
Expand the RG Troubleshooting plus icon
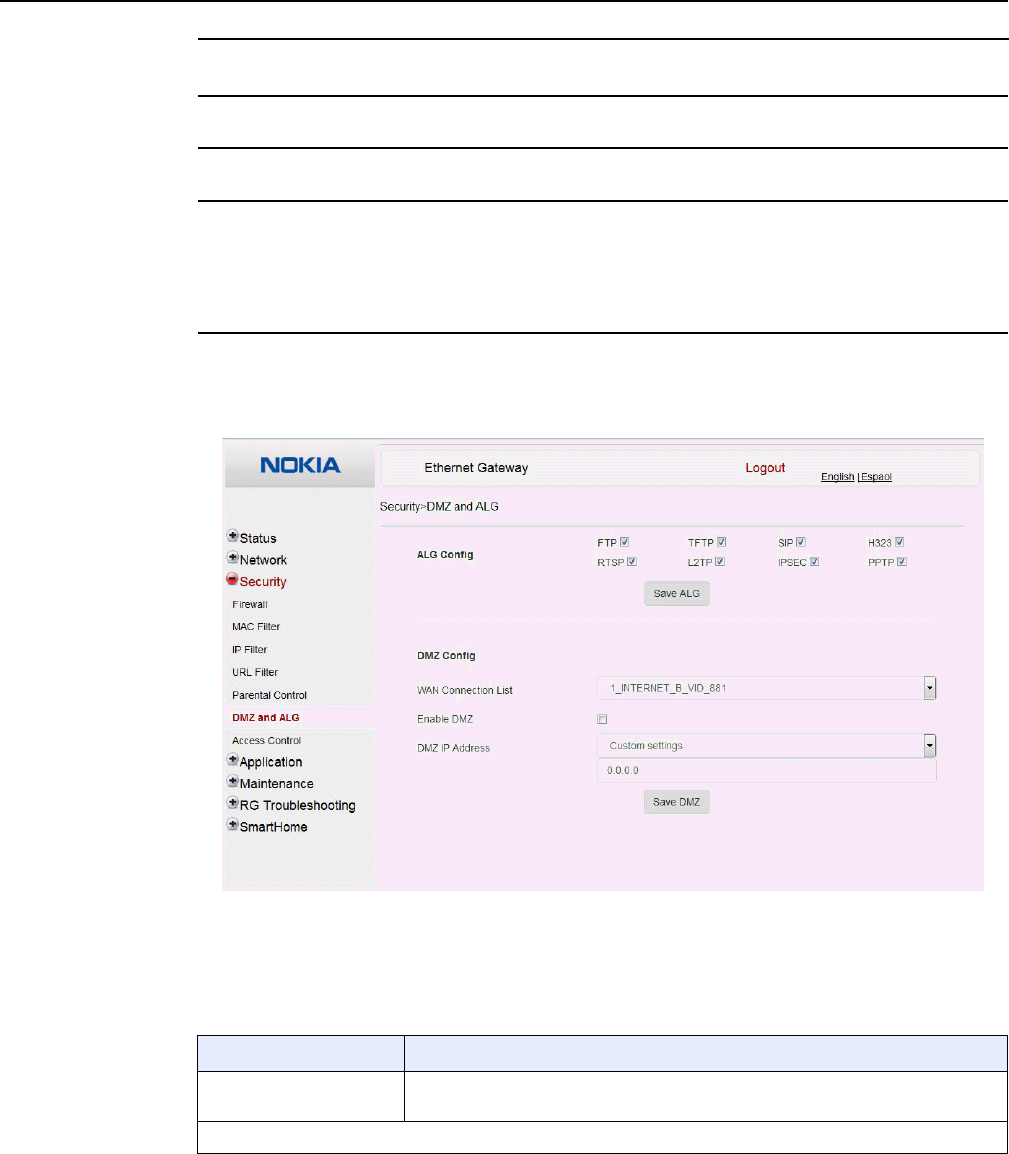pos(233,803)
